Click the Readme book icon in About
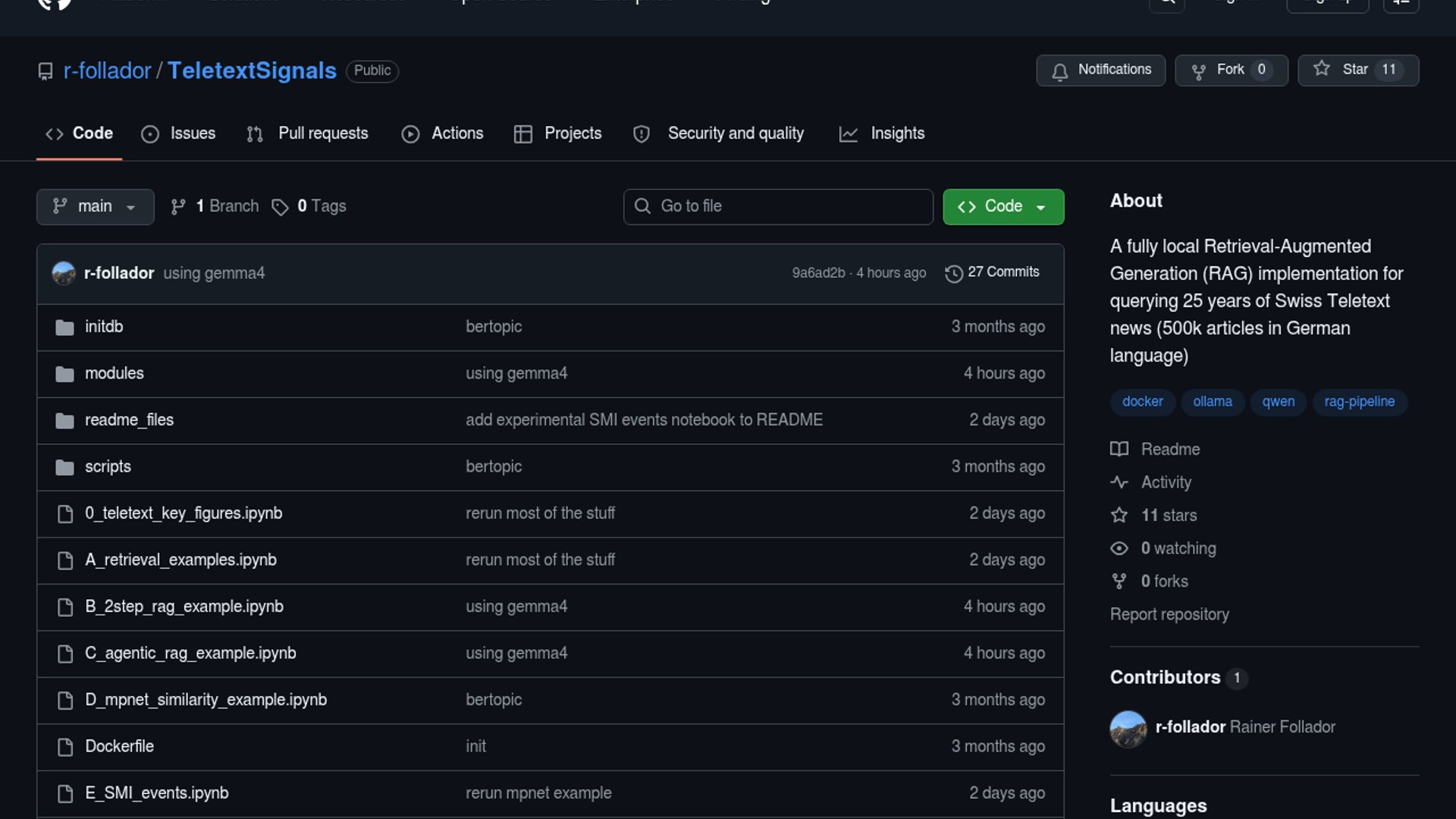Viewport: 1456px width, 819px height. pyautogui.click(x=1119, y=449)
